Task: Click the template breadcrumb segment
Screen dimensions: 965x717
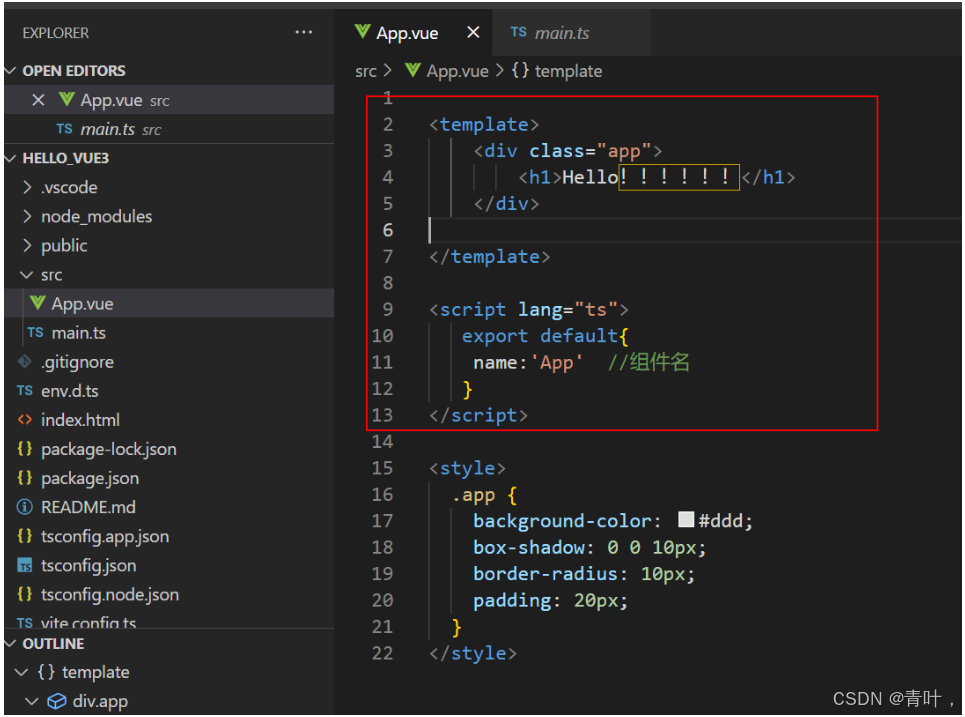Action: tap(568, 71)
